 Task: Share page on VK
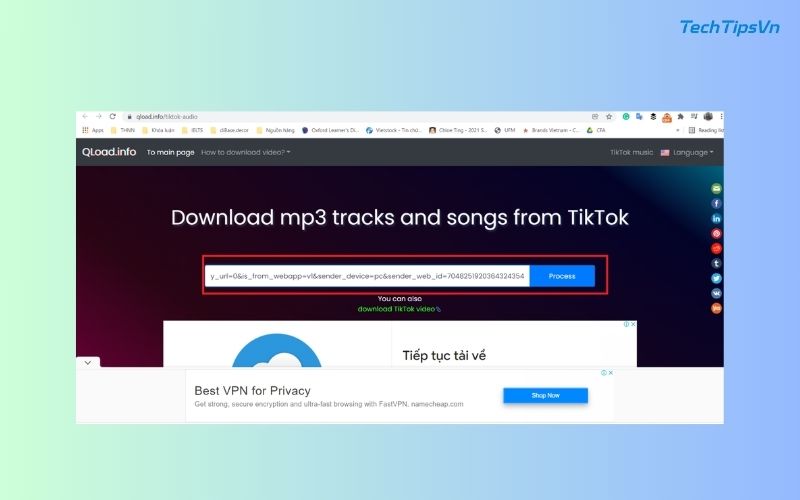pos(716,293)
